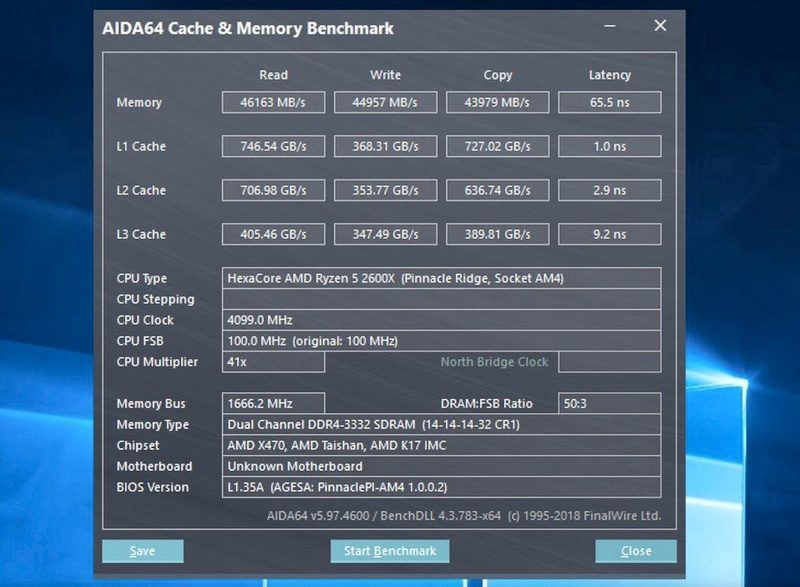Click L1 Cache Latency value 1.0 ns
Image resolution: width=800 pixels, height=587 pixels.
pos(610,146)
